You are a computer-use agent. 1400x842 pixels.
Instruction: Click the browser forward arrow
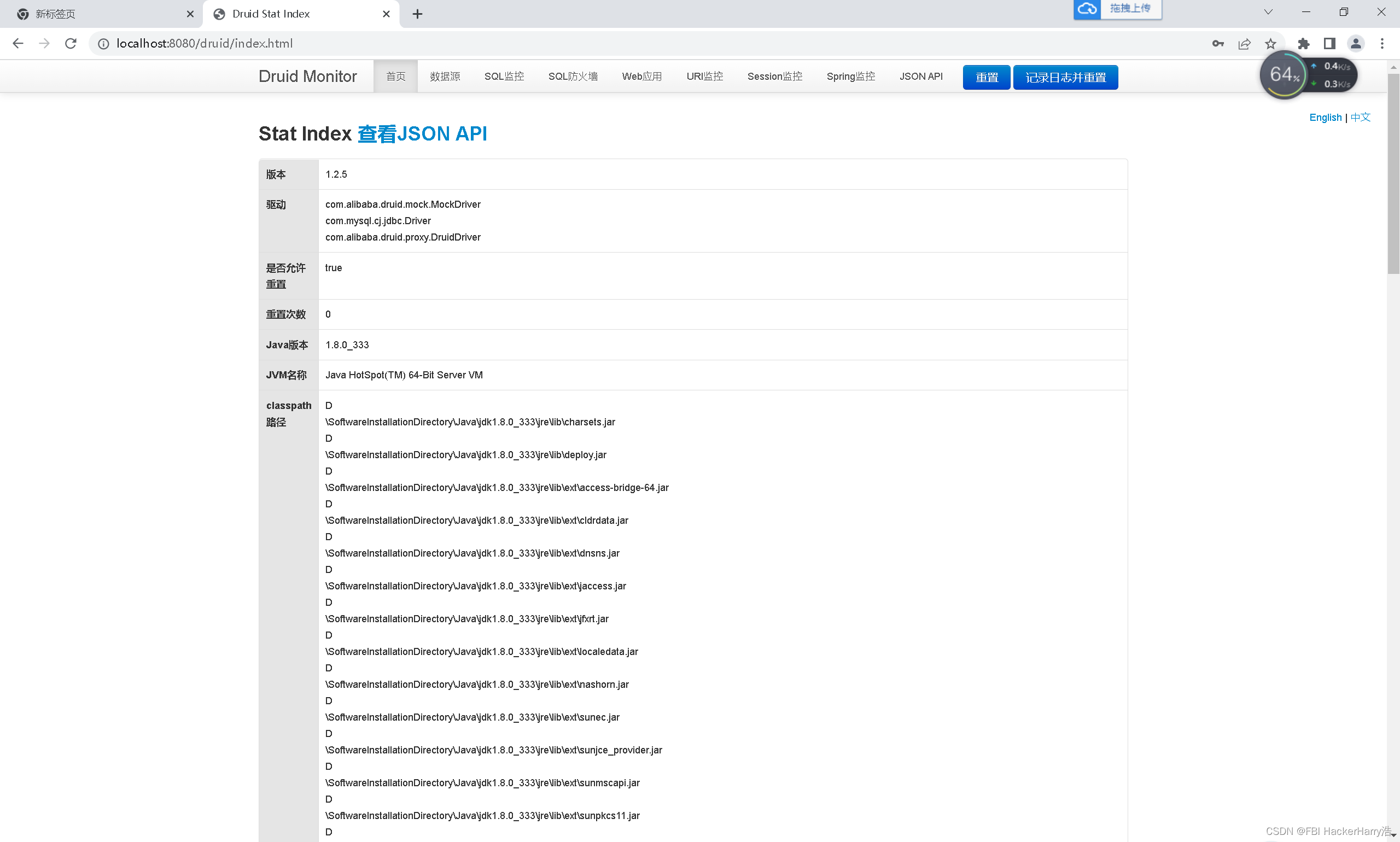pos(44,44)
